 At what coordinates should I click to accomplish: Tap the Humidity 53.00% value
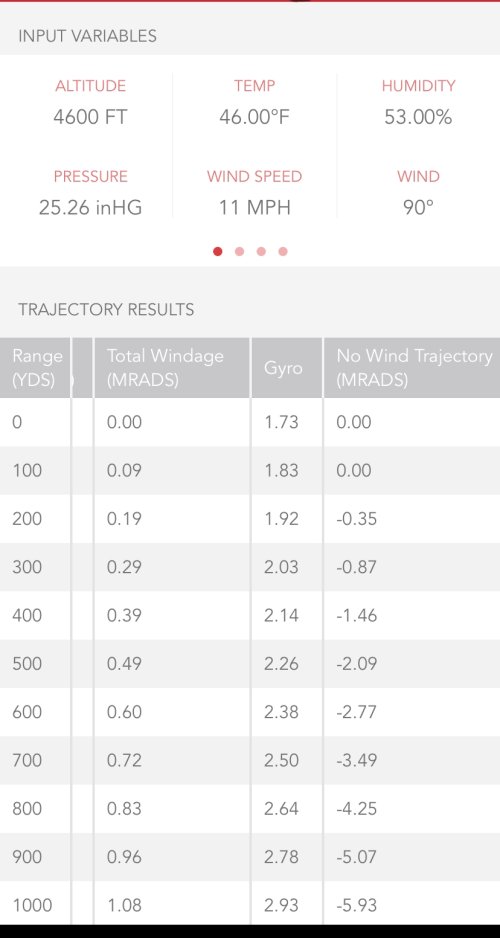point(418,117)
